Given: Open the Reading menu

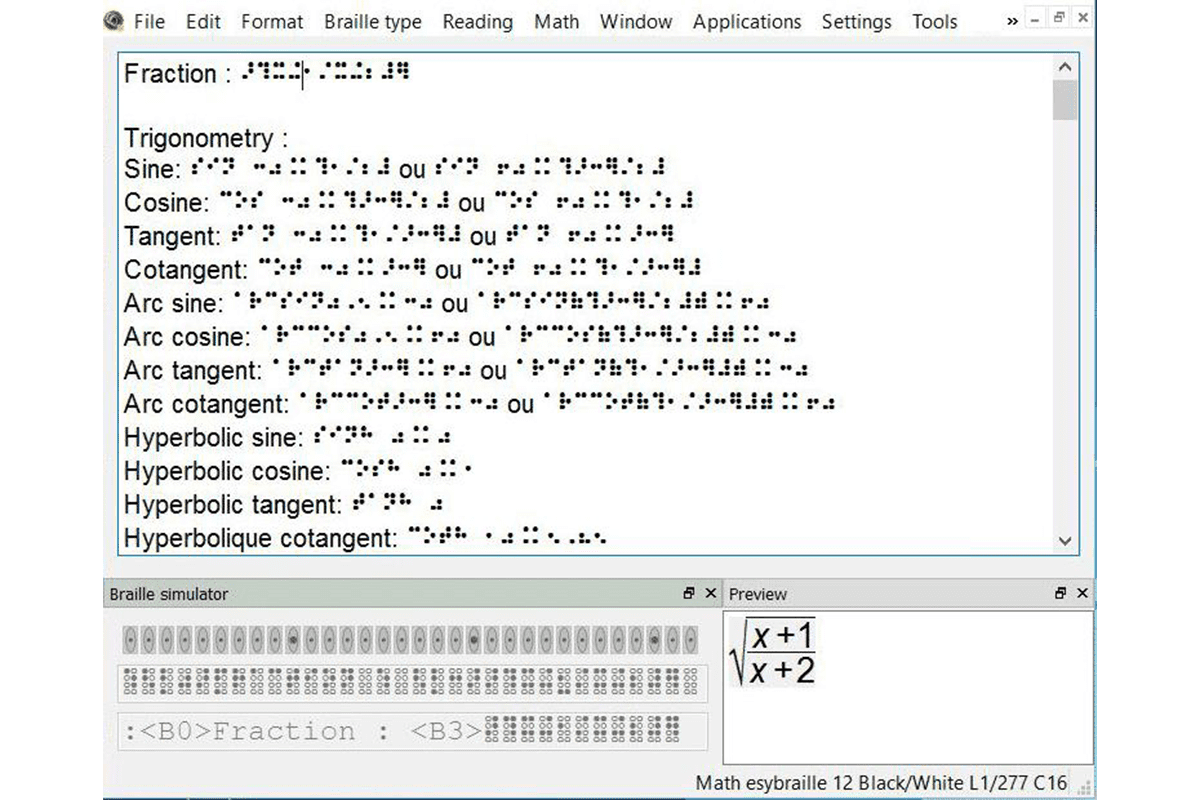Looking at the screenshot, I should click(x=477, y=21).
